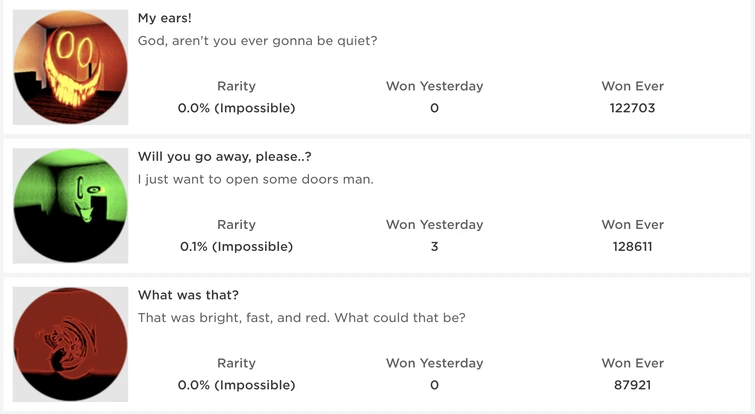The width and height of the screenshot is (755, 414).
Task: Click the Won Yesterday value of 3
Action: (x=434, y=246)
